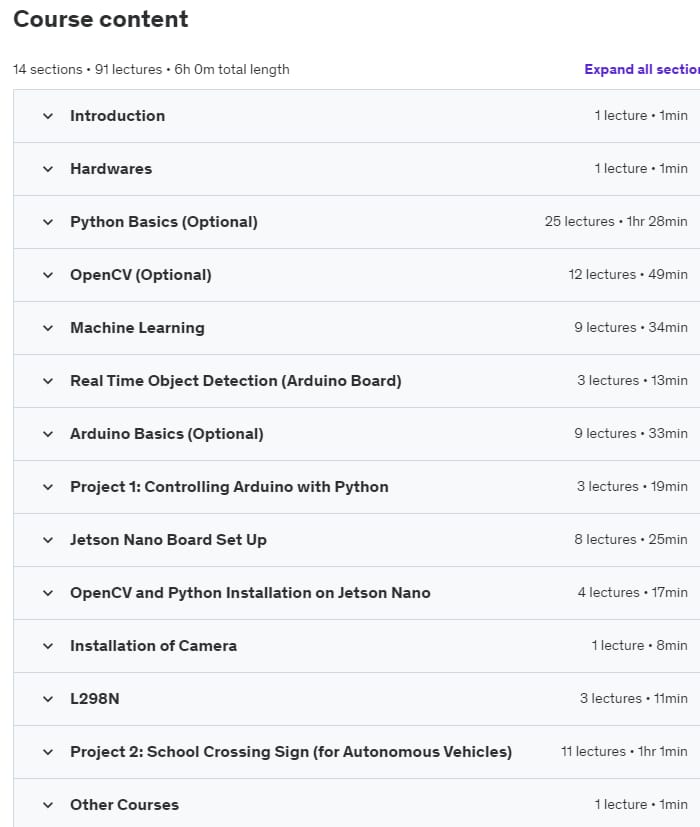Screen dimensions: 700x827
Task: Expand Arduino Basics (Optional) chevron
Action: click(48, 434)
